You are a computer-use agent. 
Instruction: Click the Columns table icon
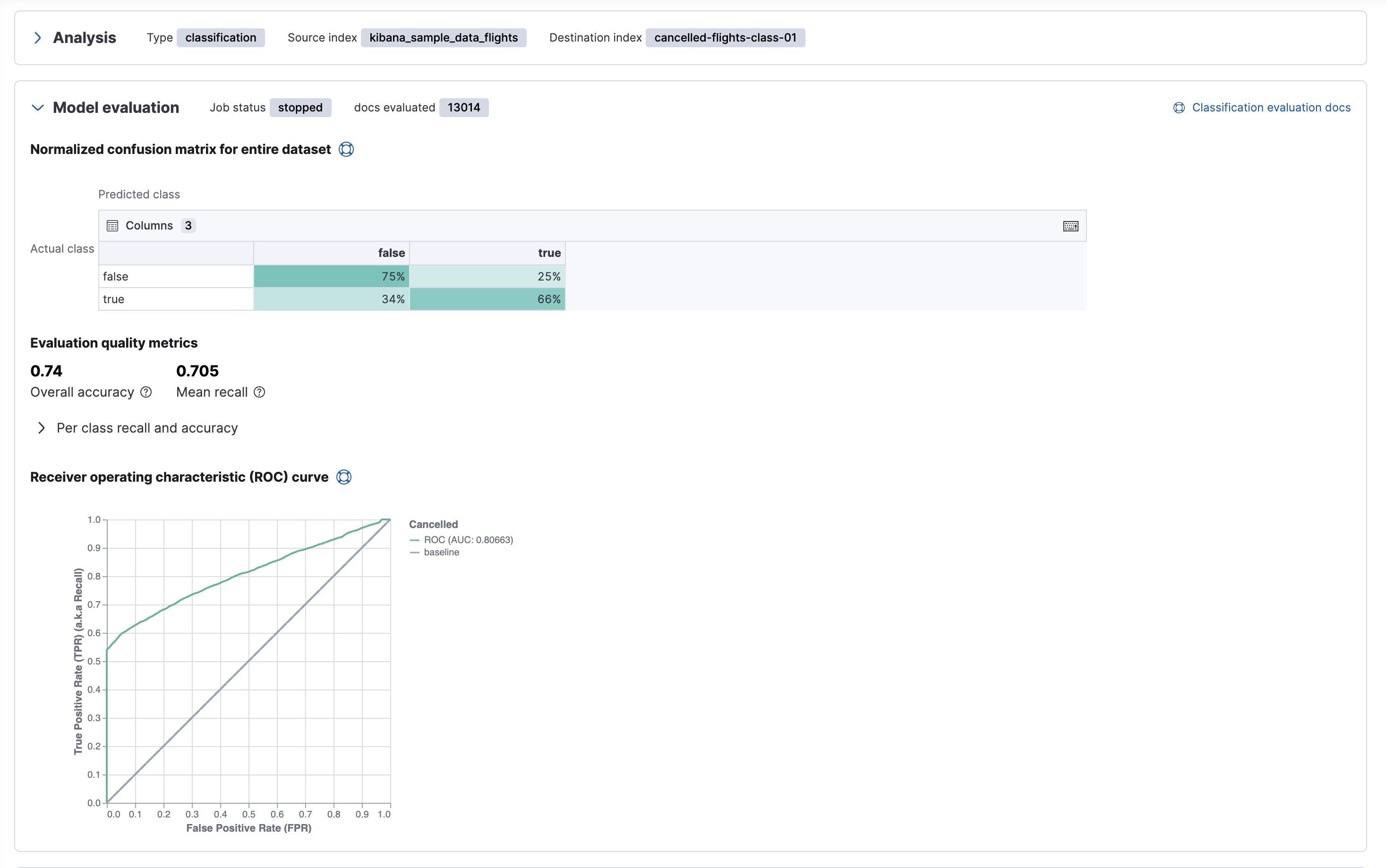tap(112, 226)
